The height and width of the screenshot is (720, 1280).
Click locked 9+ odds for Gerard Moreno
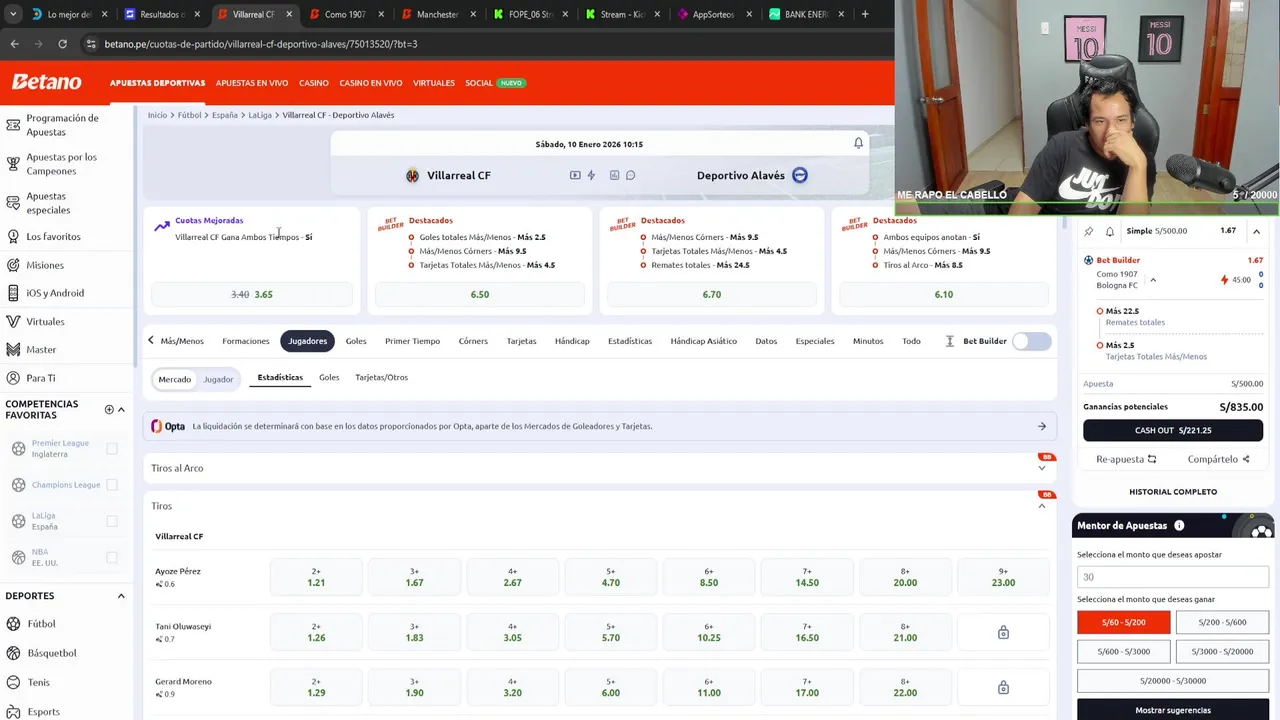[x=1003, y=687]
